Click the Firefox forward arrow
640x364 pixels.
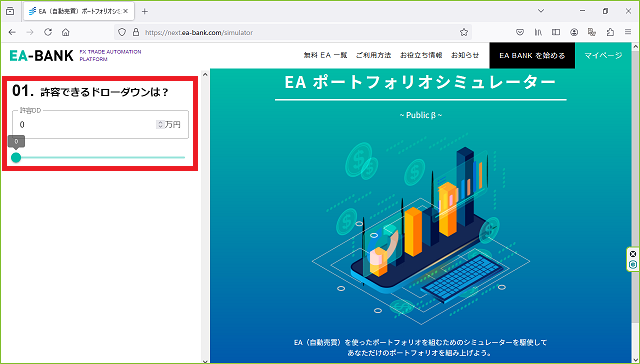pos(30,32)
